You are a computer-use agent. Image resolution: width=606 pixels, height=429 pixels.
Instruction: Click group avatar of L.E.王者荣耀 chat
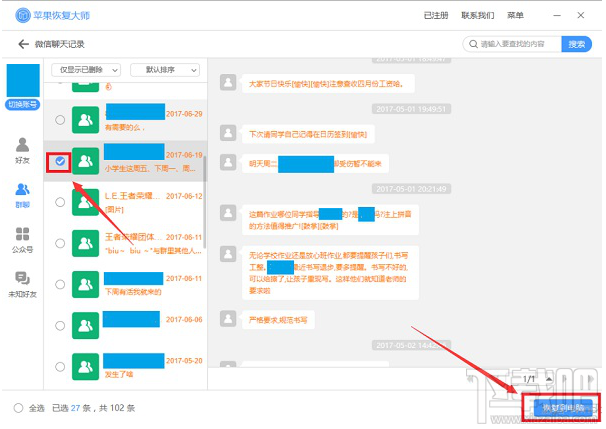[85, 202]
